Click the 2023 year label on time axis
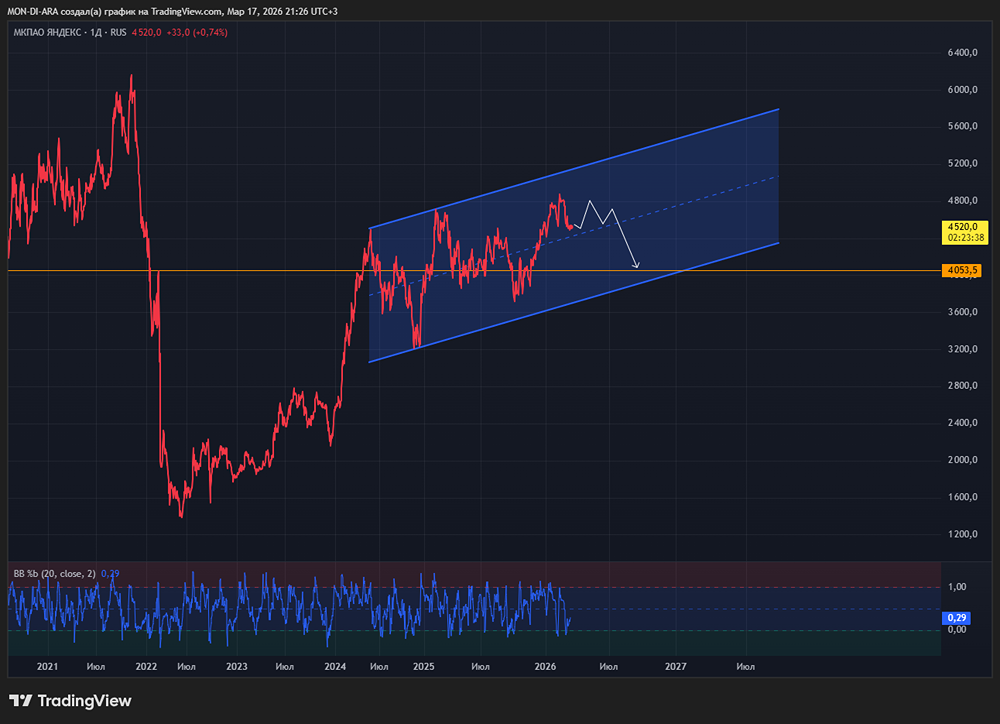1000x724 pixels. [x=237, y=667]
